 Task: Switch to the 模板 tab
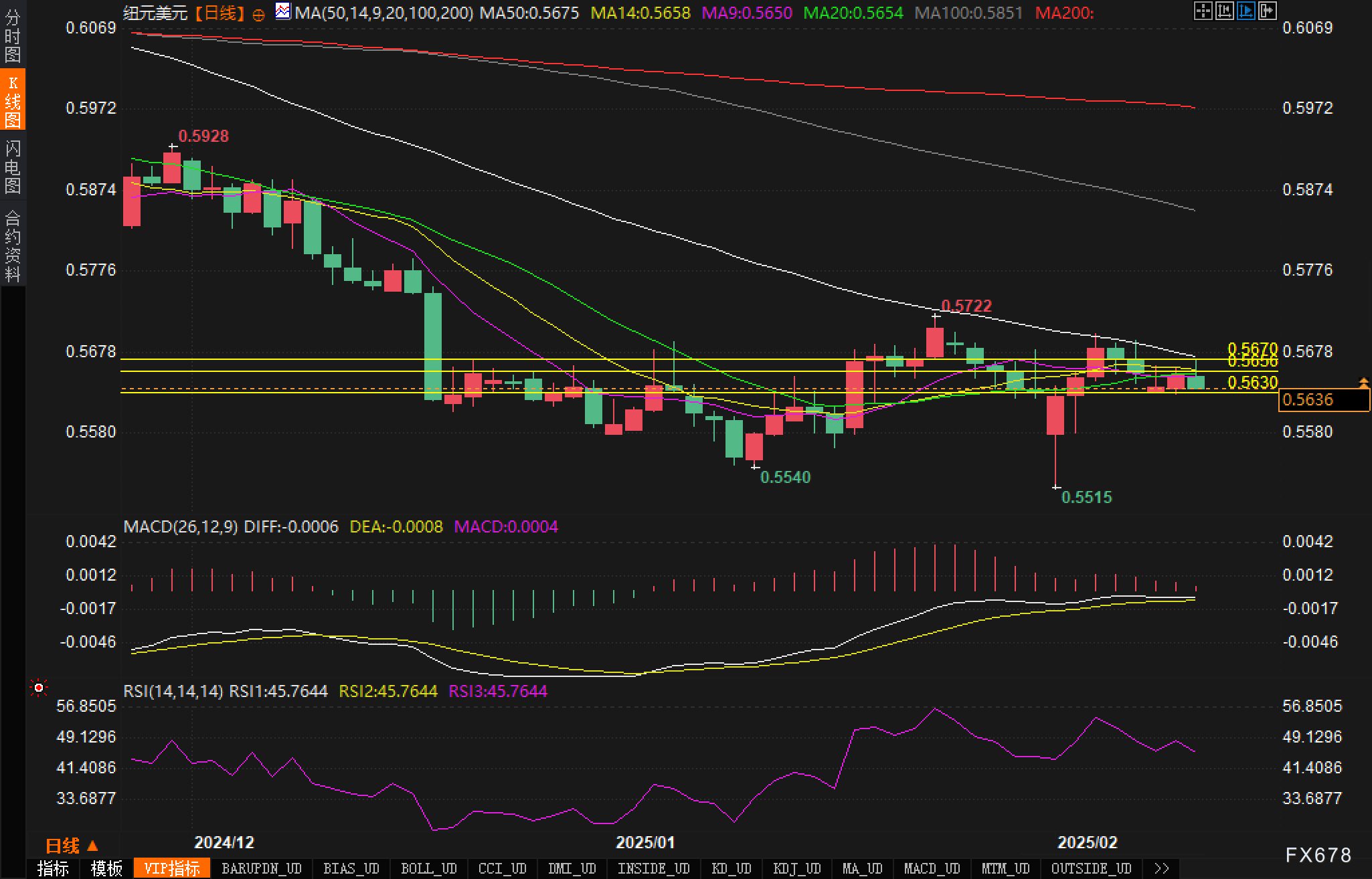click(x=106, y=868)
